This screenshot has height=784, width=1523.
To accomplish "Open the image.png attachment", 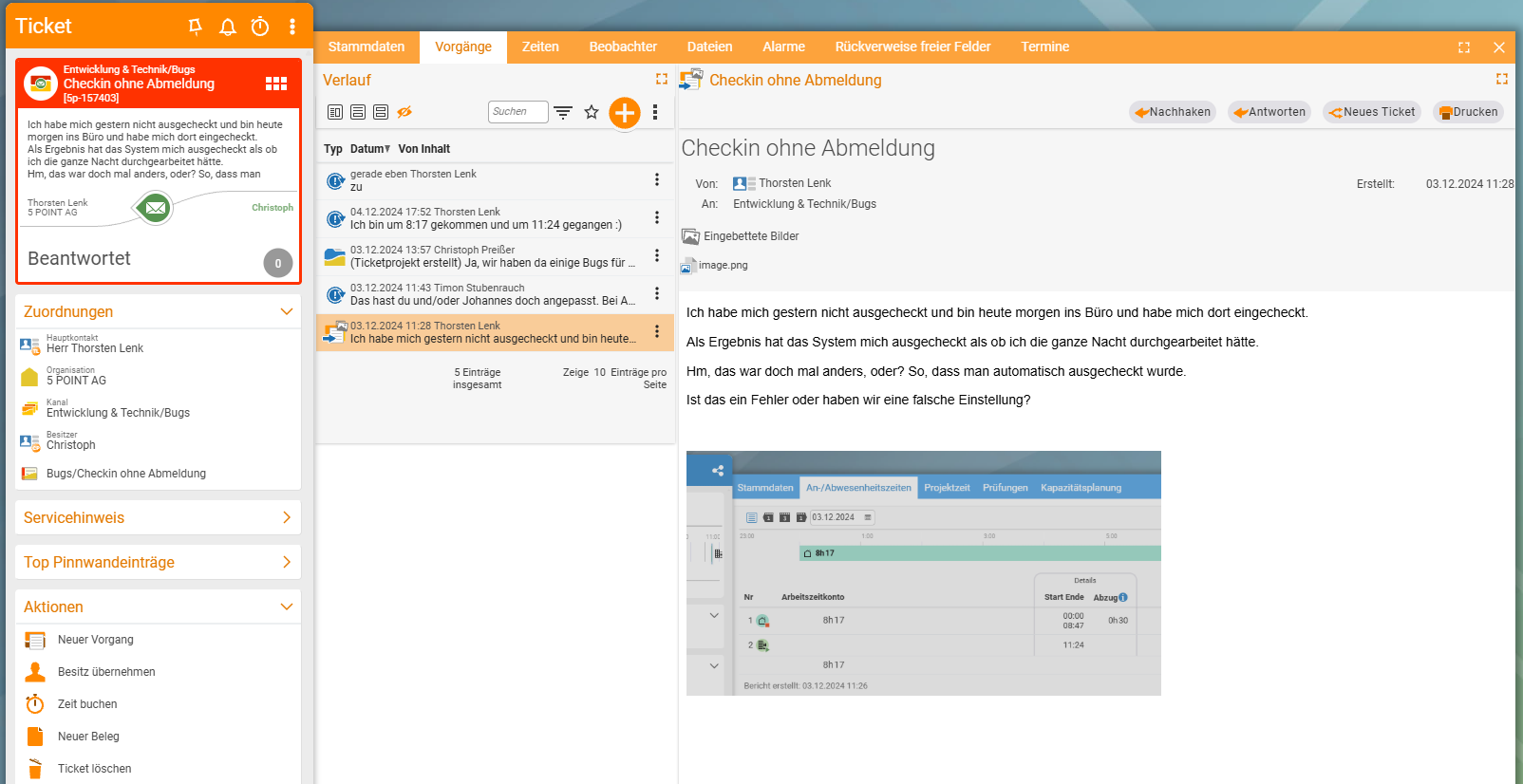I will coord(715,266).
